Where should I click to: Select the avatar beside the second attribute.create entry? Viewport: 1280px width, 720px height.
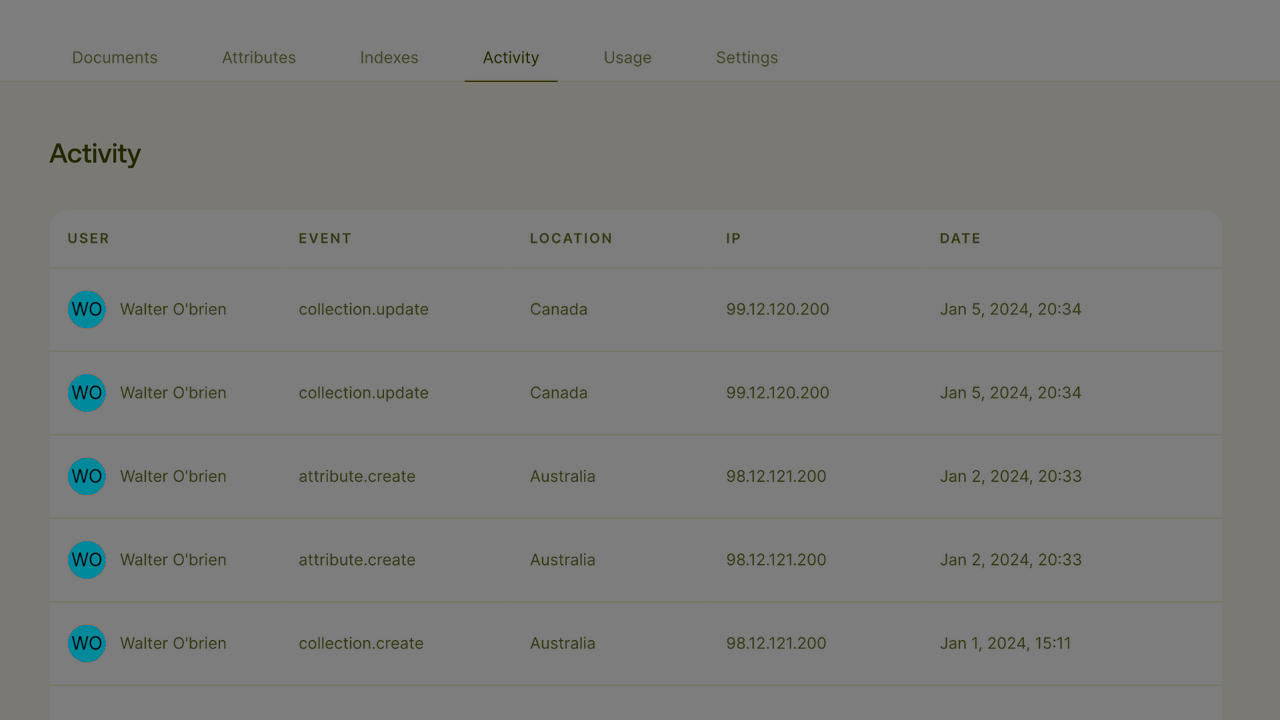(86, 559)
